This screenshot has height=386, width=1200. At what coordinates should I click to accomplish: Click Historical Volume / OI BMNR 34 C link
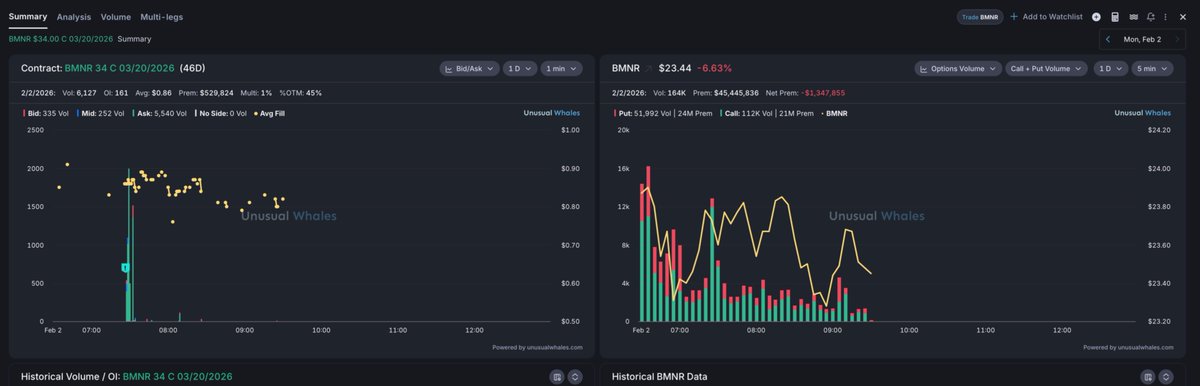[178, 377]
